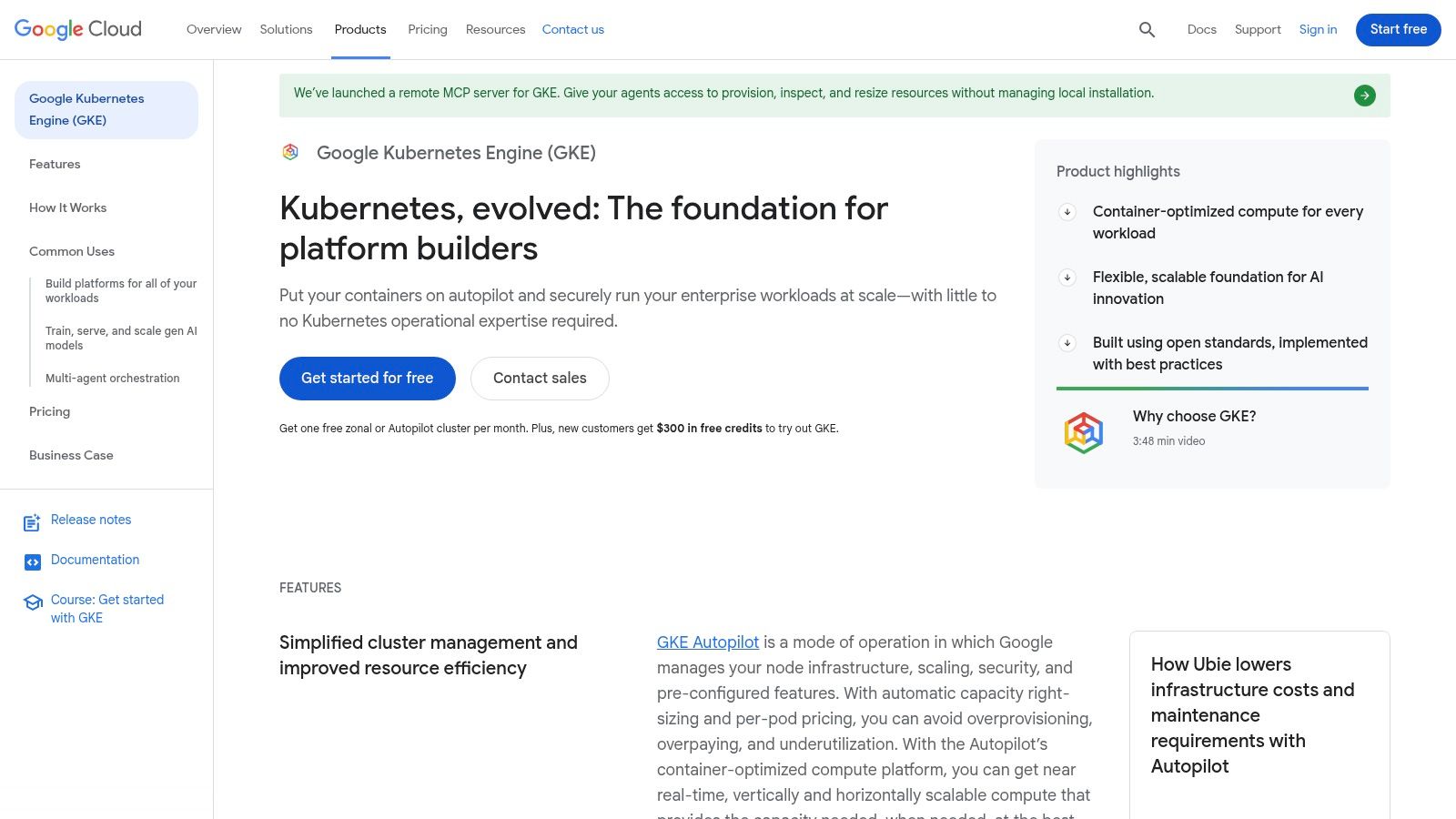Click the Start free button
This screenshot has width=1456, height=819.
[1398, 30]
